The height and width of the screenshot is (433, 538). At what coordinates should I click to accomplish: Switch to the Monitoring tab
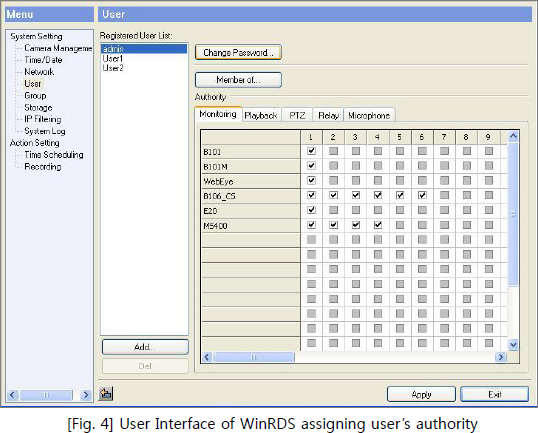click(218, 114)
